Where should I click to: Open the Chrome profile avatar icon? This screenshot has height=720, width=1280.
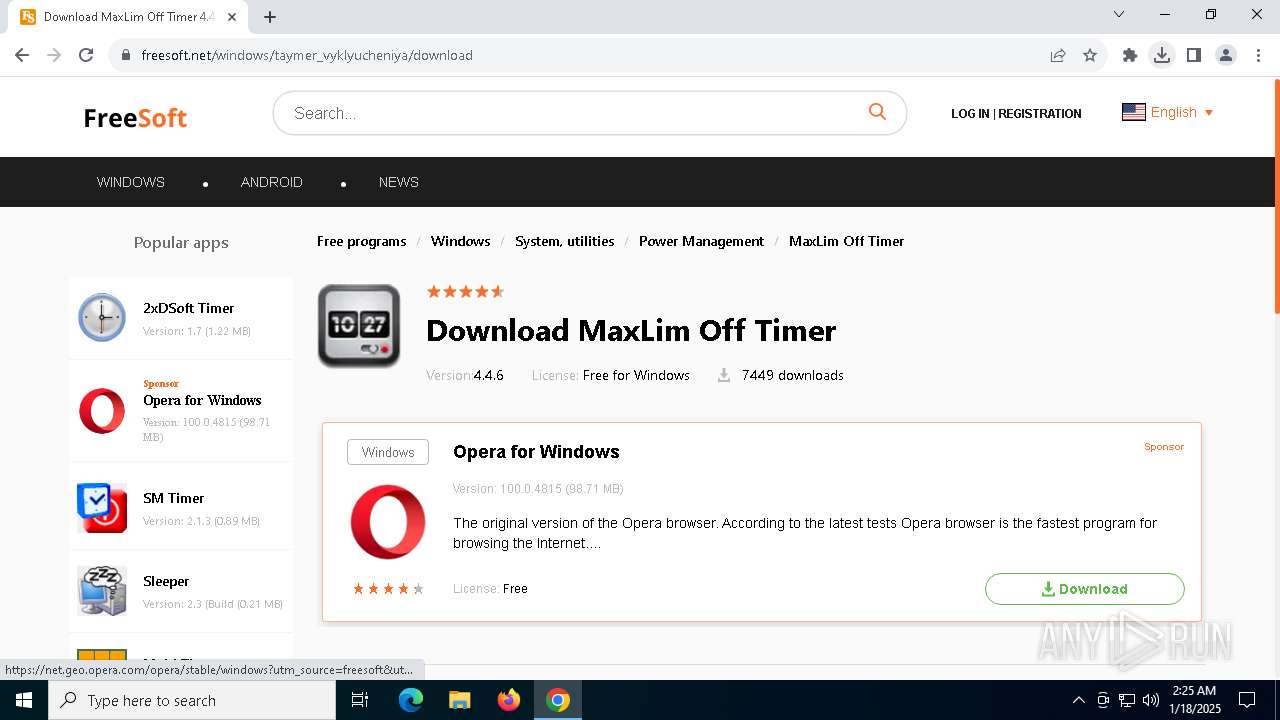[x=1226, y=55]
